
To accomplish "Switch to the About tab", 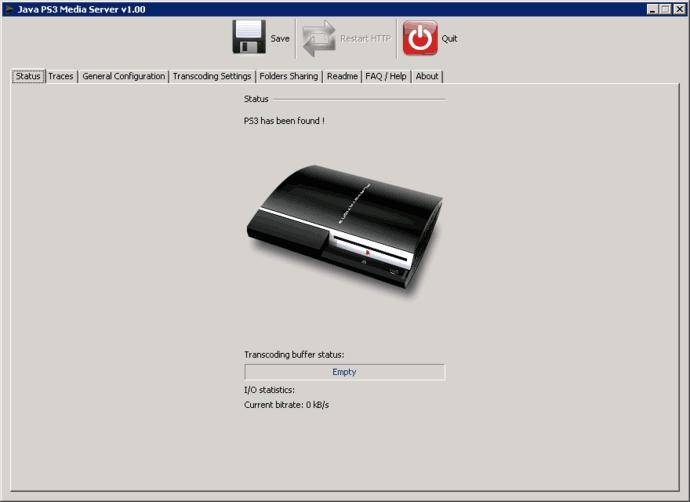I will tap(427, 76).
